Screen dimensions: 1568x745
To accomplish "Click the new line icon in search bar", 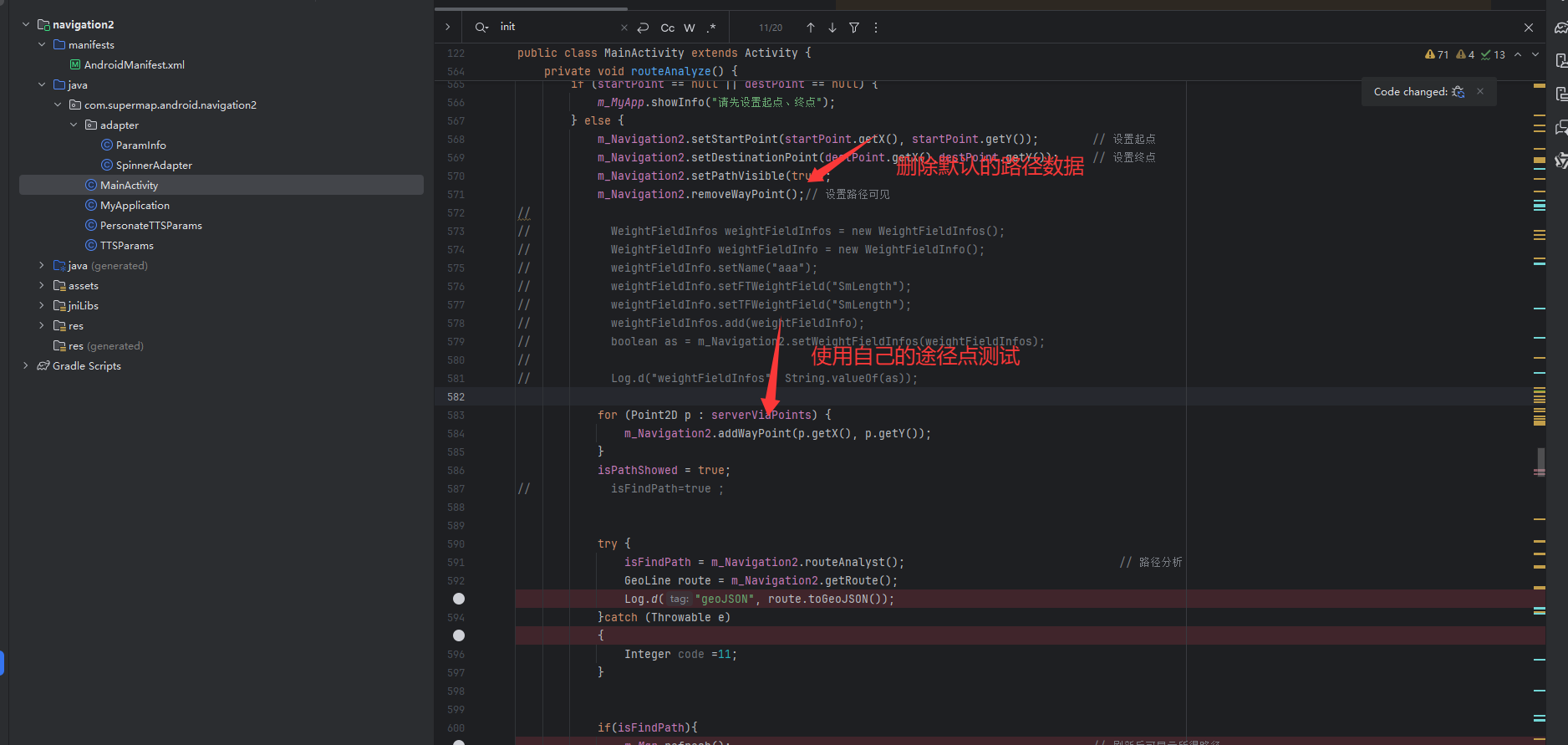I will pos(643,28).
